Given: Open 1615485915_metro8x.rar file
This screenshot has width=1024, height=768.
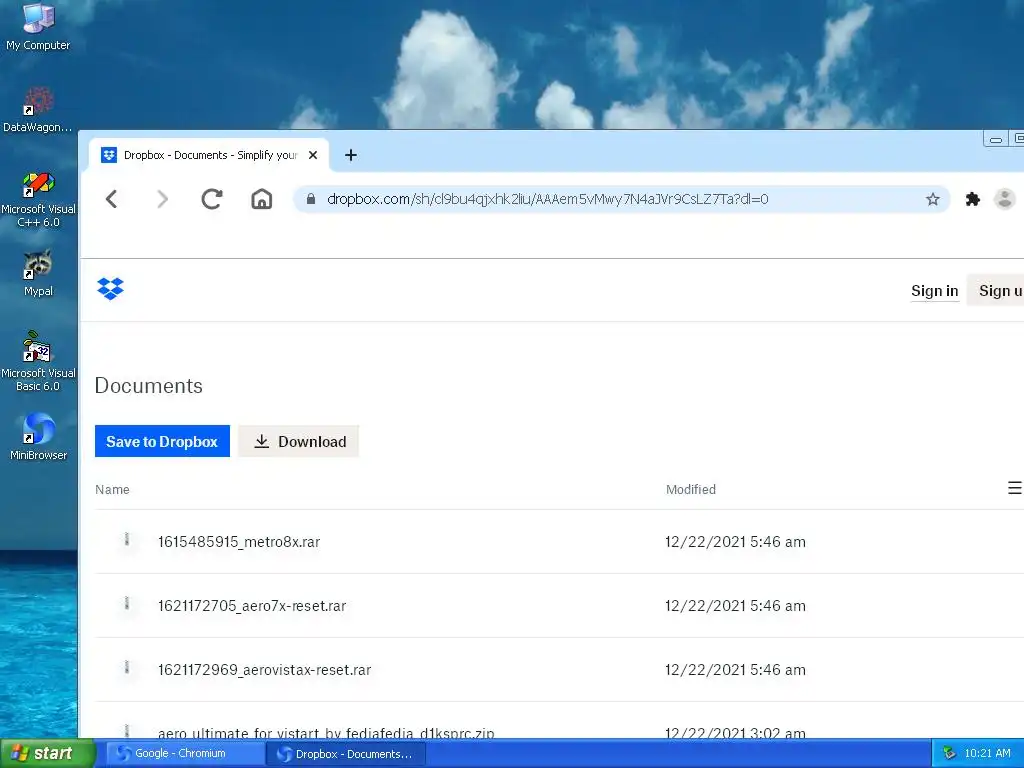Looking at the screenshot, I should (x=239, y=542).
